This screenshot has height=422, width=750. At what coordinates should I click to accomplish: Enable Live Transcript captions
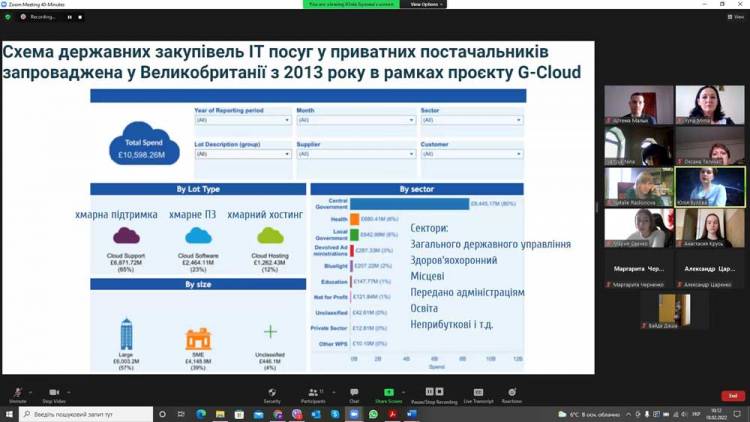click(478, 393)
